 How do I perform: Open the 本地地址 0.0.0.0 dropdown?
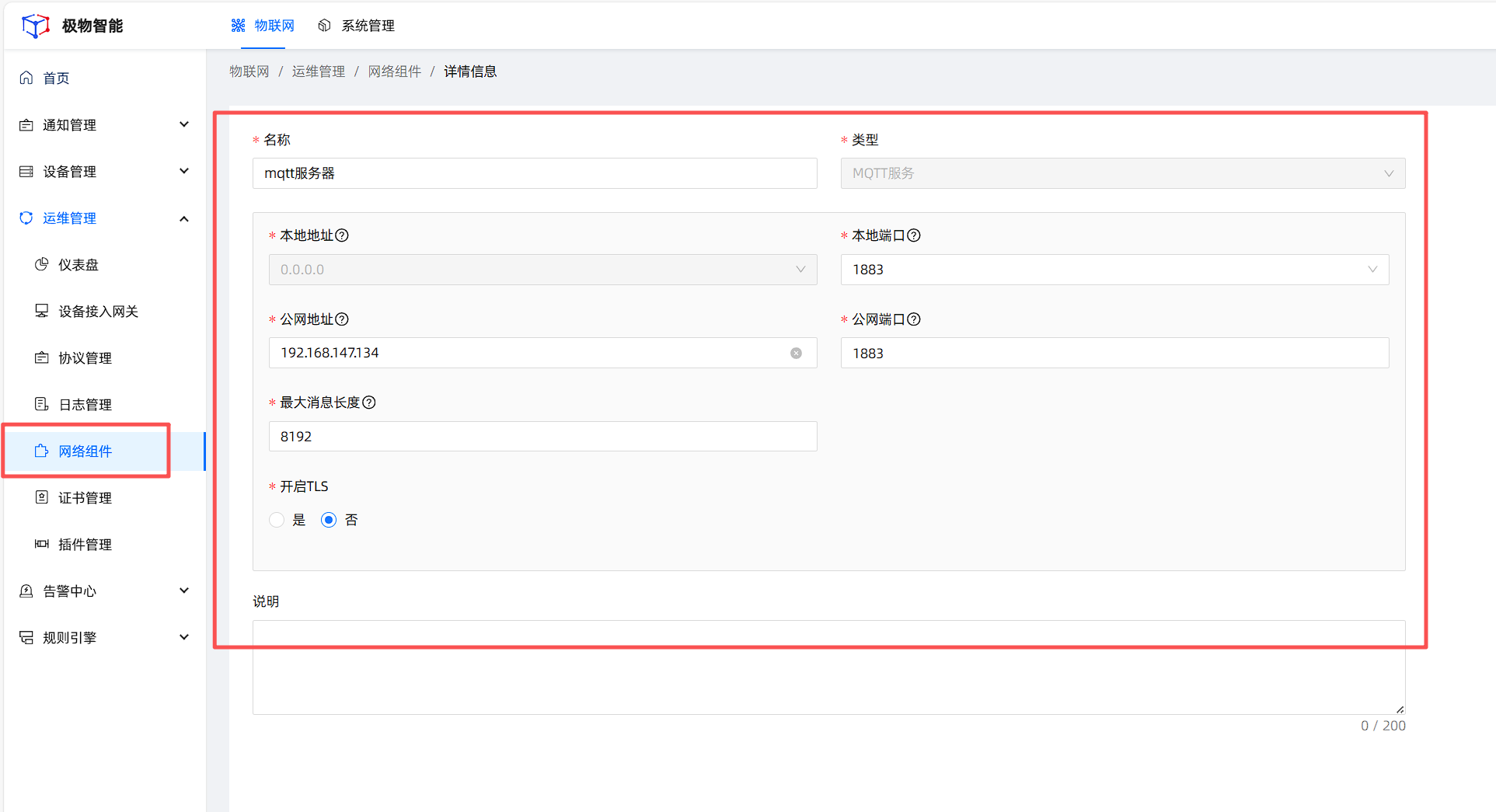(x=542, y=270)
